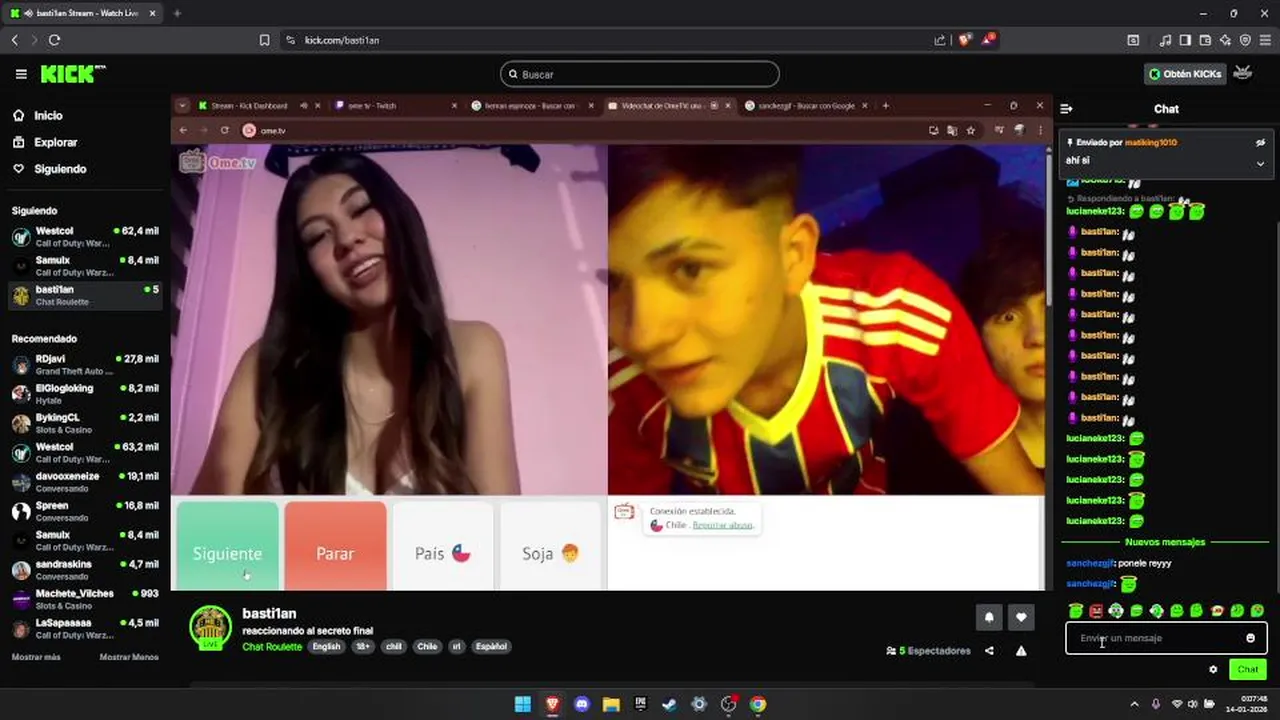Screen dimensions: 1280x720
Task: Click the Parar button in the stream
Action: (x=335, y=546)
